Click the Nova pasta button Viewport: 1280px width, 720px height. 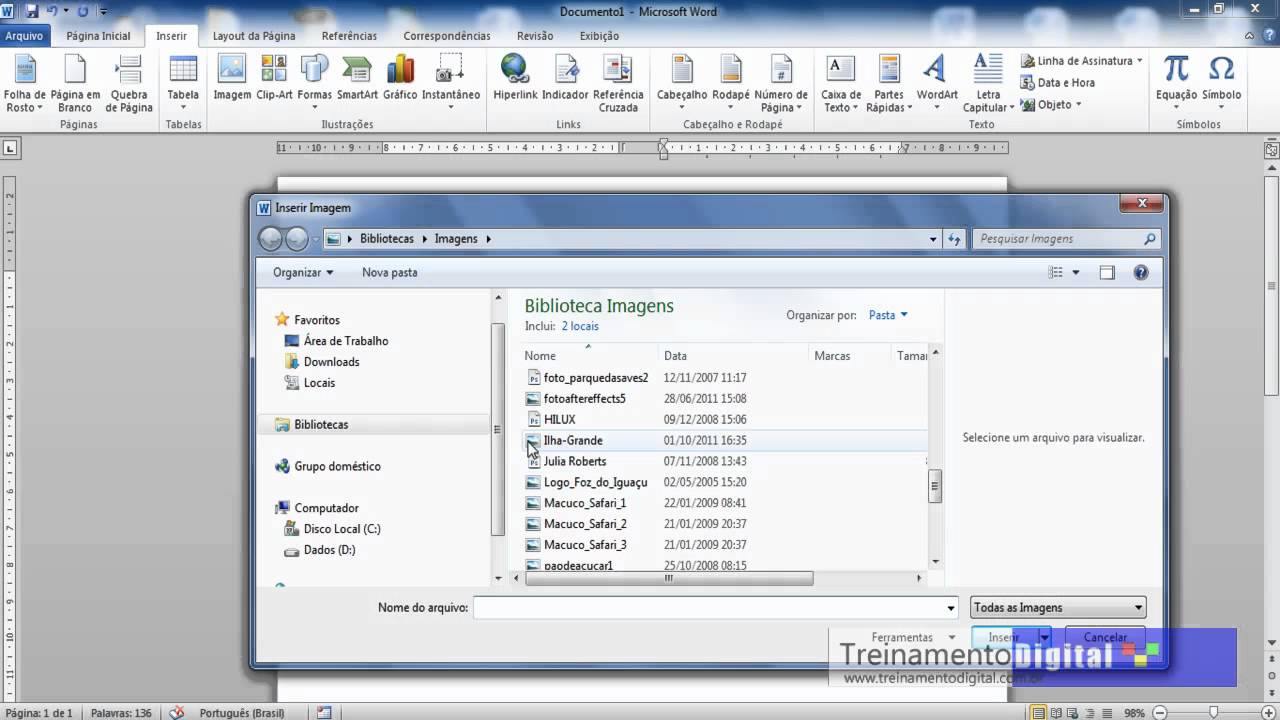[x=390, y=272]
